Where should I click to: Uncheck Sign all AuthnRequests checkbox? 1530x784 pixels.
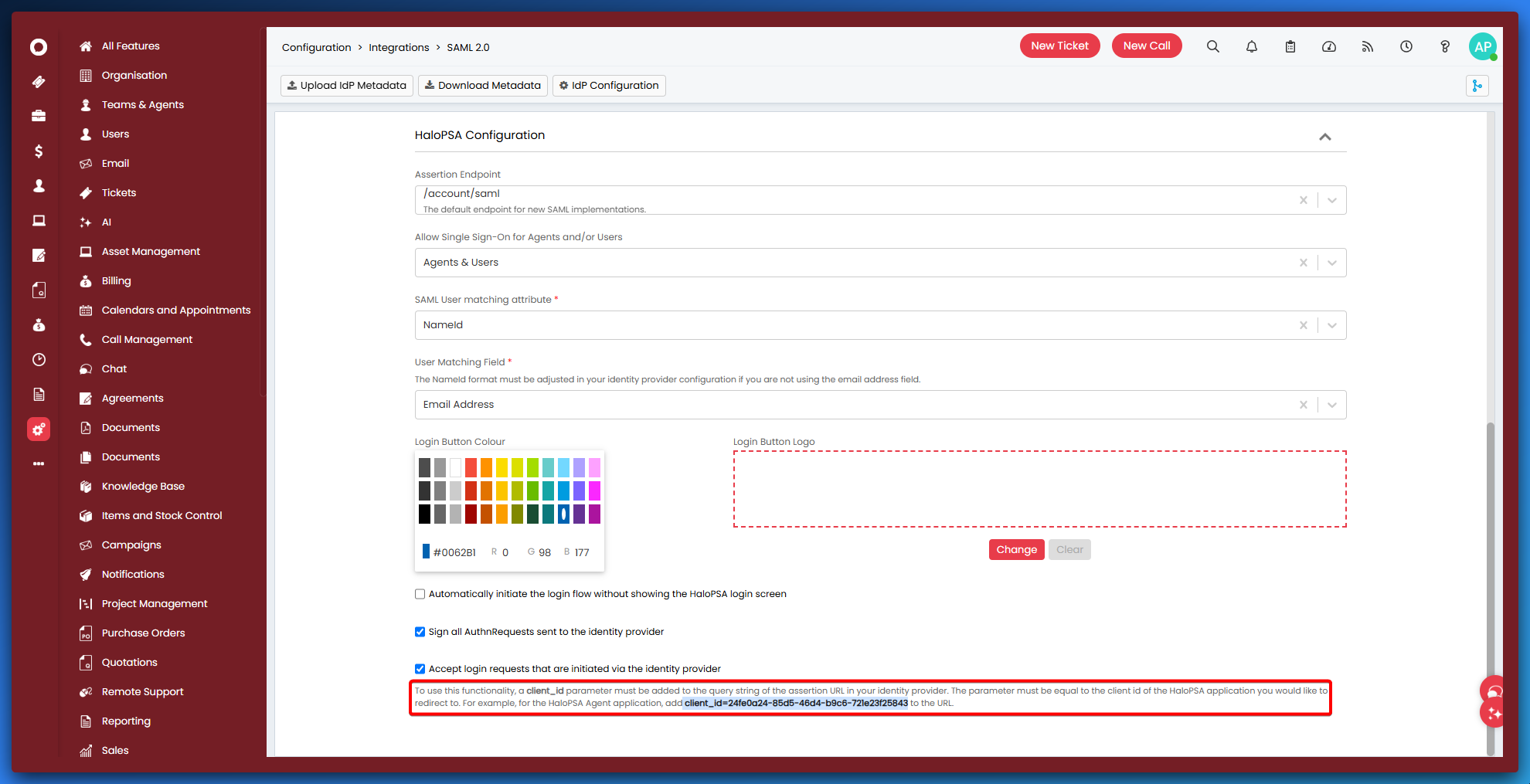coord(420,632)
